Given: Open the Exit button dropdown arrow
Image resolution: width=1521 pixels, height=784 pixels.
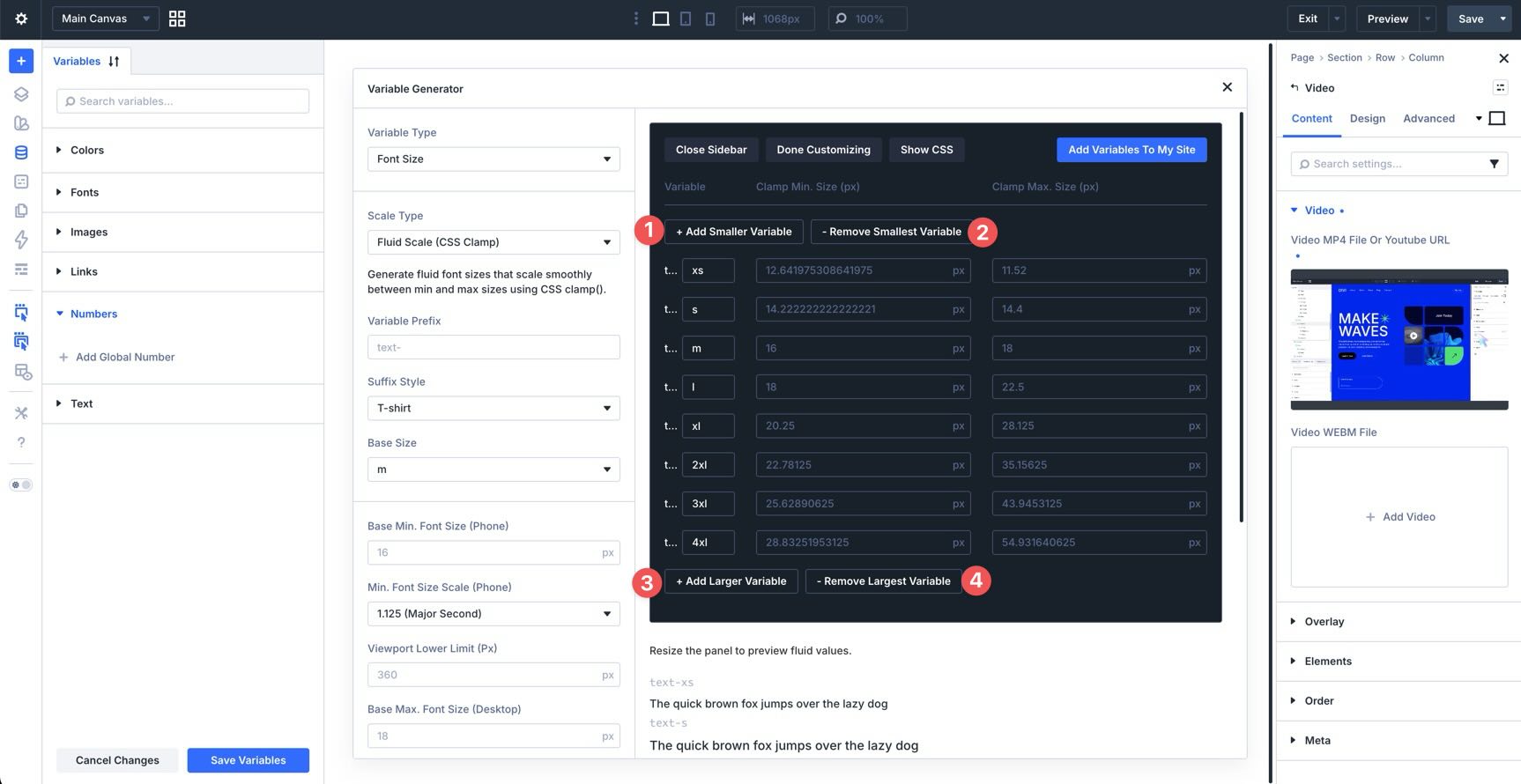Looking at the screenshot, I should tap(1338, 18).
